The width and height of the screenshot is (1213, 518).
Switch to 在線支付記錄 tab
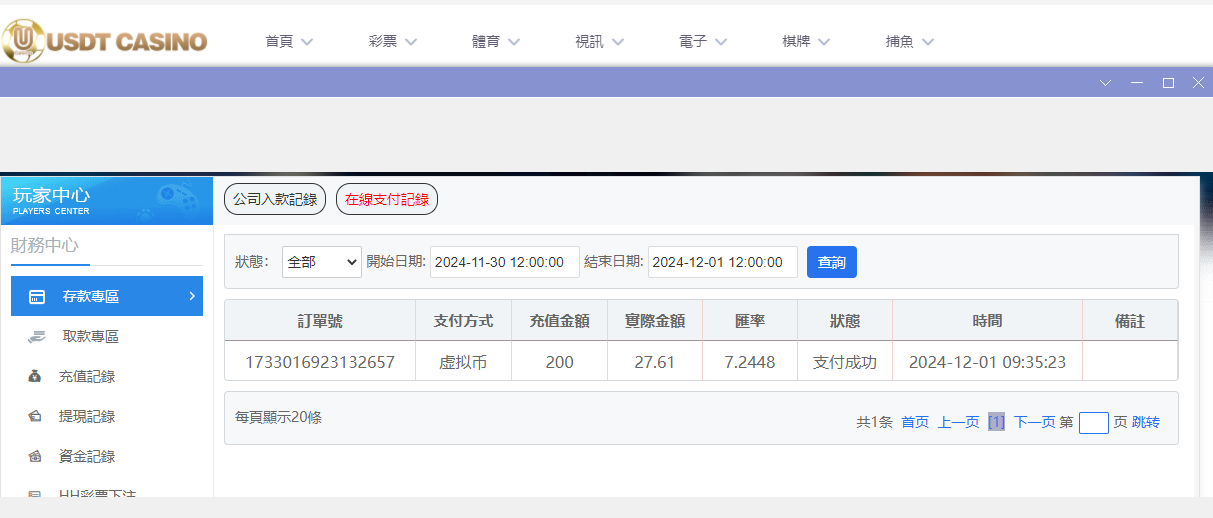coord(387,199)
